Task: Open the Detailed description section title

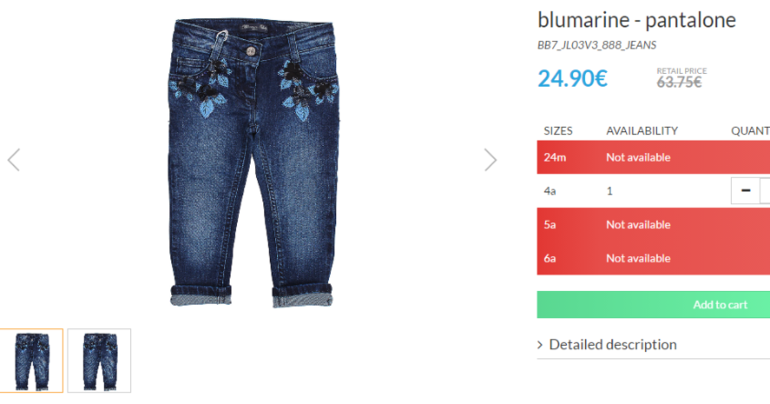Action: click(x=612, y=345)
